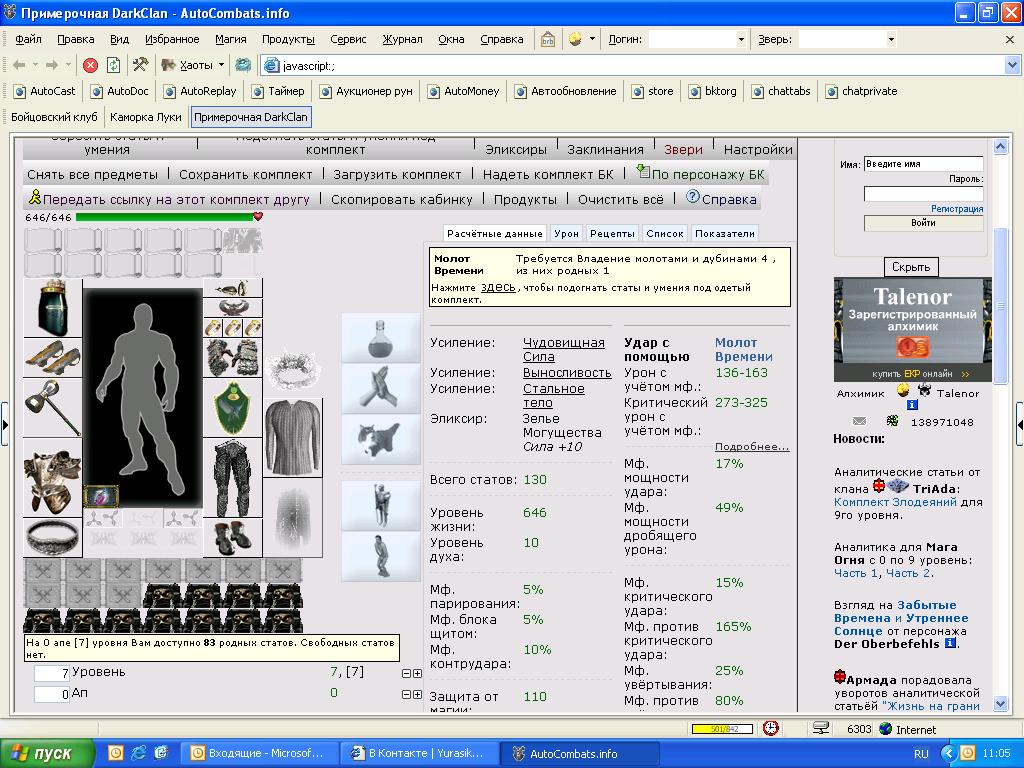Open the Магия menu
This screenshot has width=1024, height=768.
point(231,39)
